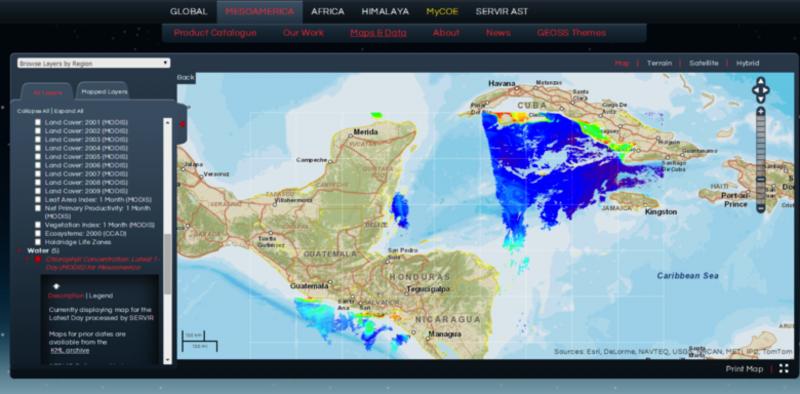Click the Caribbean Sea label on the map
The image size is (800, 394).
pyautogui.click(x=687, y=276)
